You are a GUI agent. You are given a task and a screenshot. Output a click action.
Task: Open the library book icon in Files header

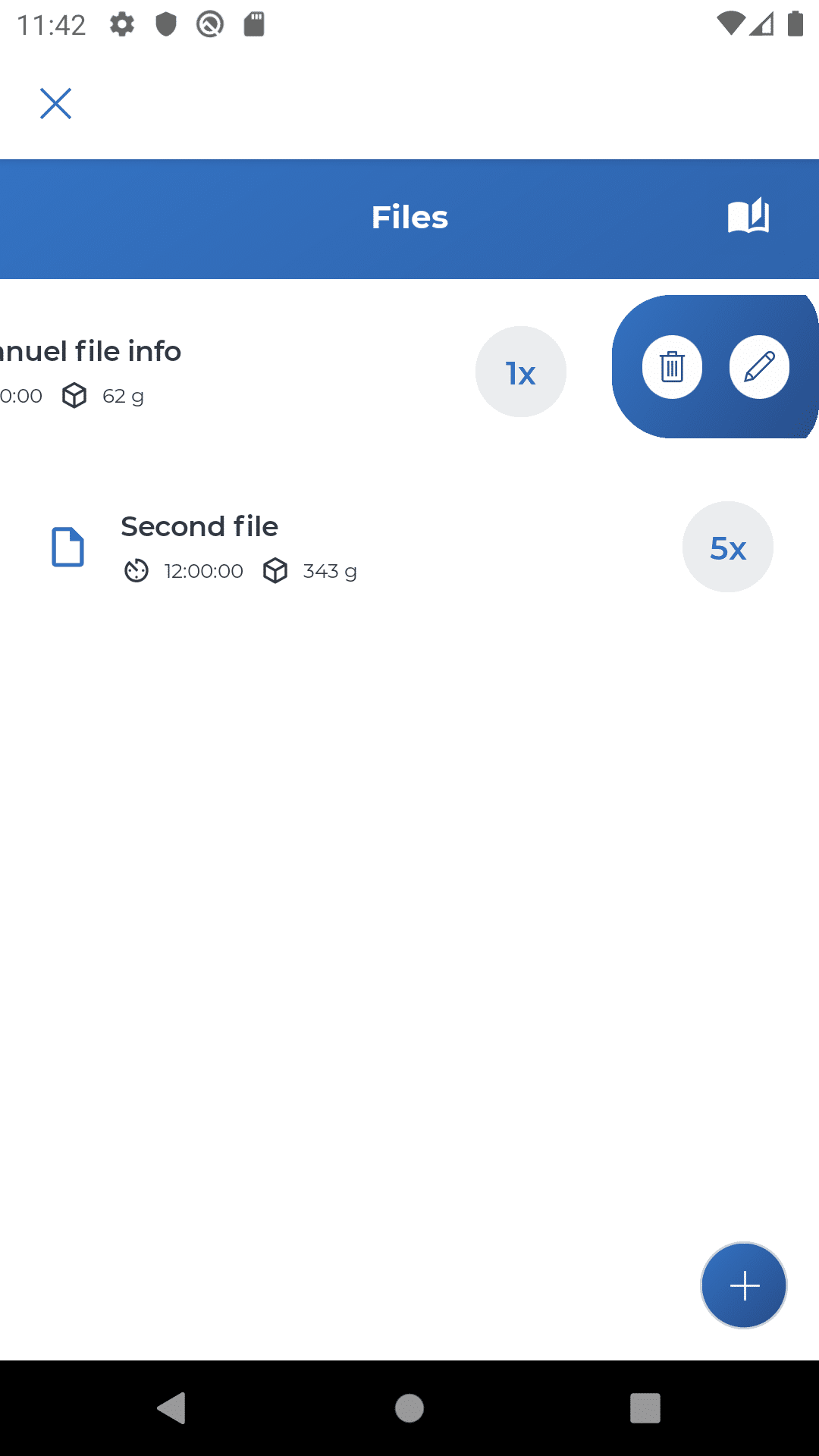(748, 217)
